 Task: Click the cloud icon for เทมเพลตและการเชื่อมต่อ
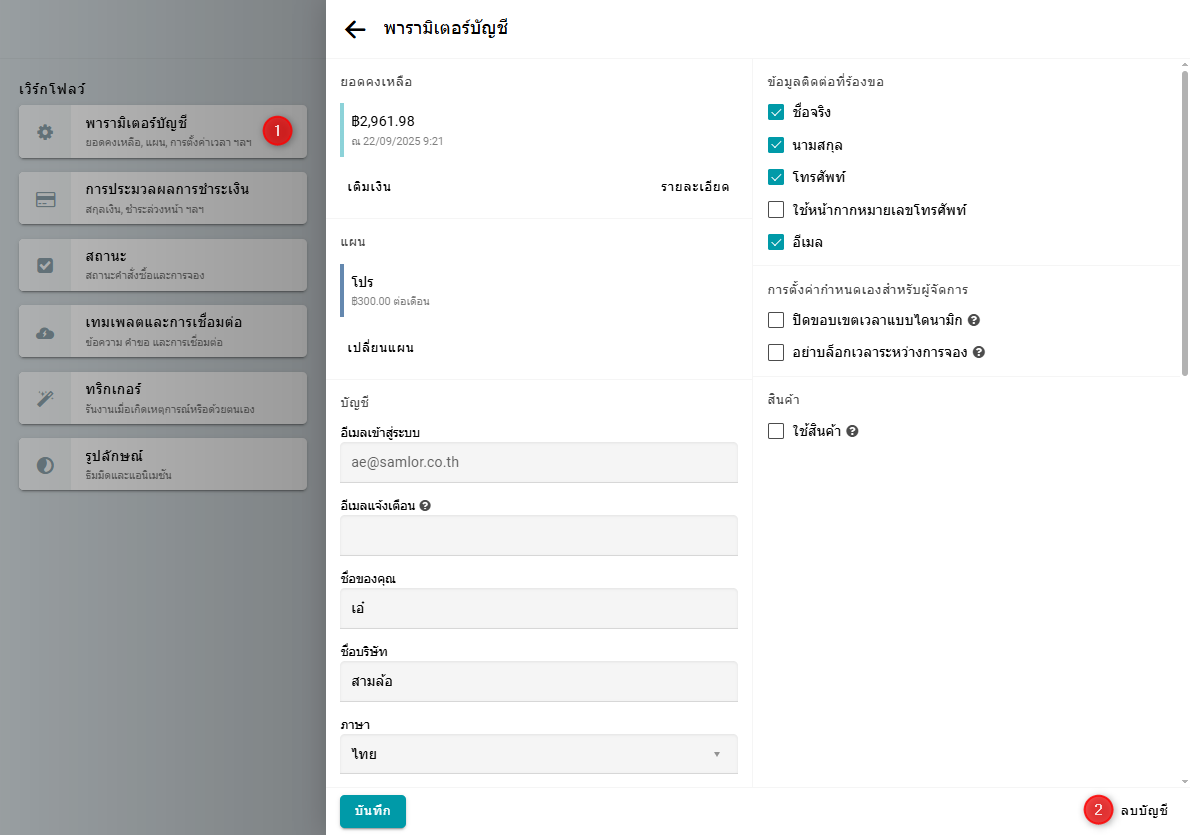click(x=45, y=332)
